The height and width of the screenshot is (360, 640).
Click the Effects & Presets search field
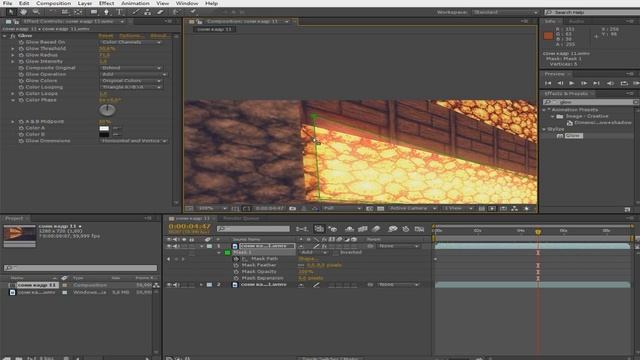pyautogui.click(x=591, y=102)
